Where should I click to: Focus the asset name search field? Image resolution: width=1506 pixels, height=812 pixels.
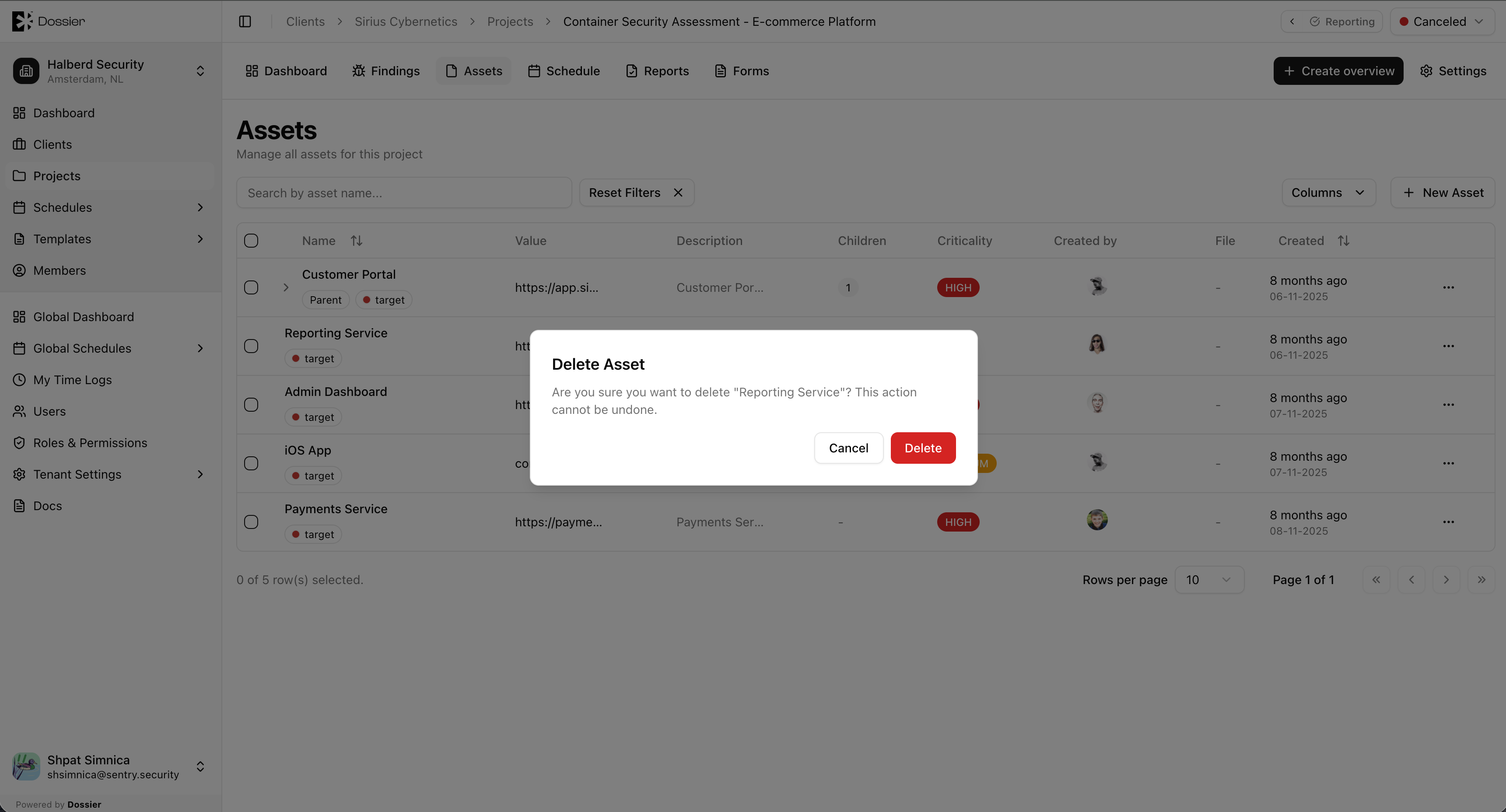tap(404, 192)
